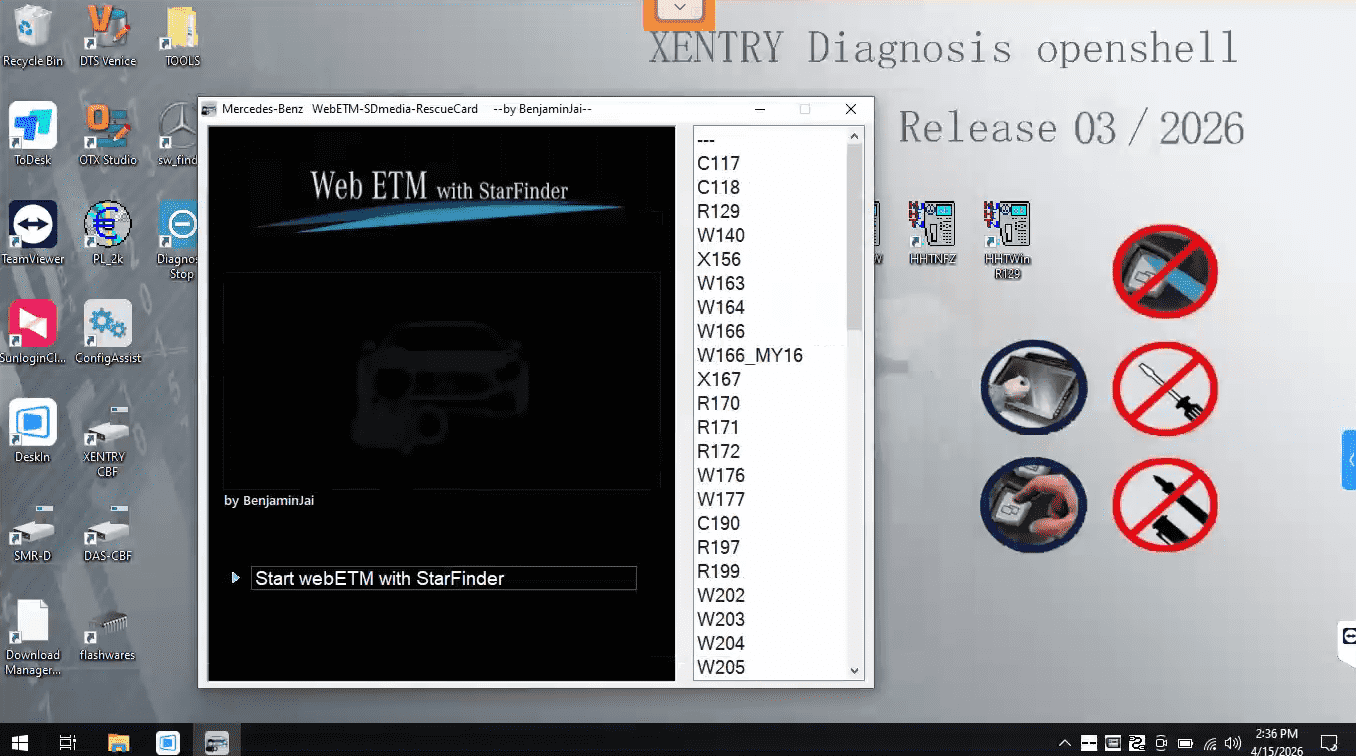1356x756 pixels.
Task: Pick W203 in the model list
Action: pos(770,619)
